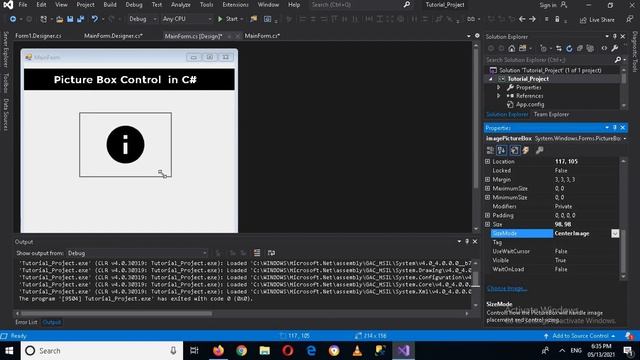Toggle Categorized view in Properties panel

click(490, 151)
